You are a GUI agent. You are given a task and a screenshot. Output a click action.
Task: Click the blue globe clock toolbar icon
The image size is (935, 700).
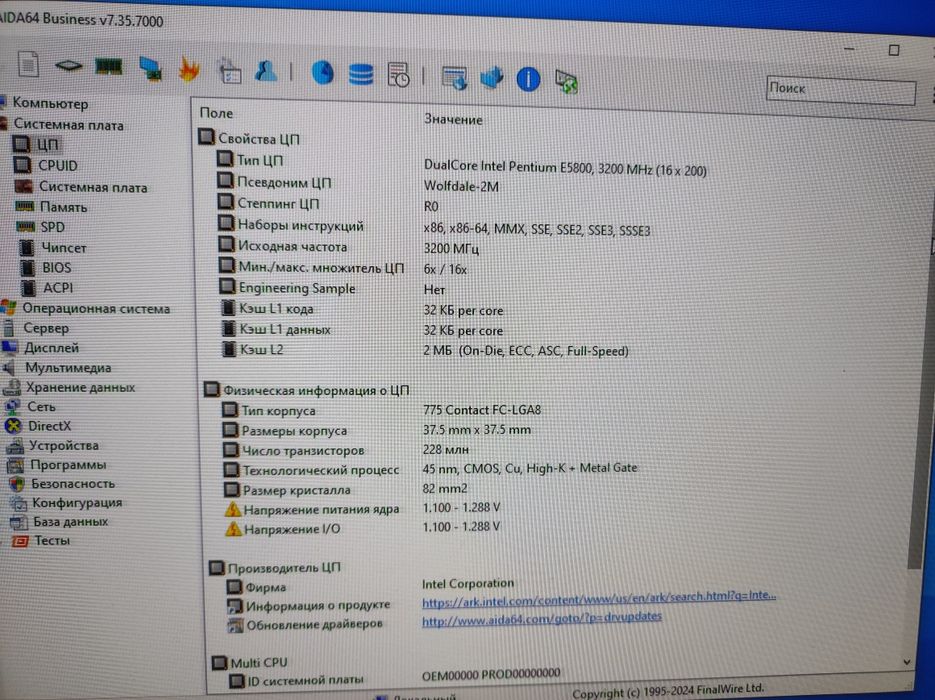(x=323, y=73)
